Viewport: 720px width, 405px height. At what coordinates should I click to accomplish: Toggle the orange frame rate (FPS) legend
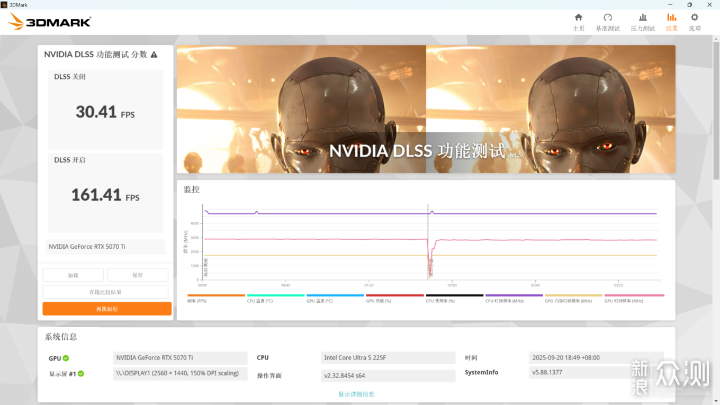(216, 297)
